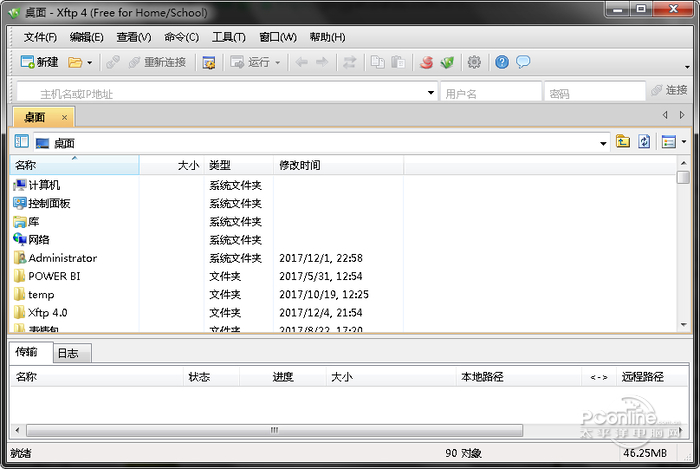Go up one folder level icon
This screenshot has width=700, height=469.
tap(623, 142)
